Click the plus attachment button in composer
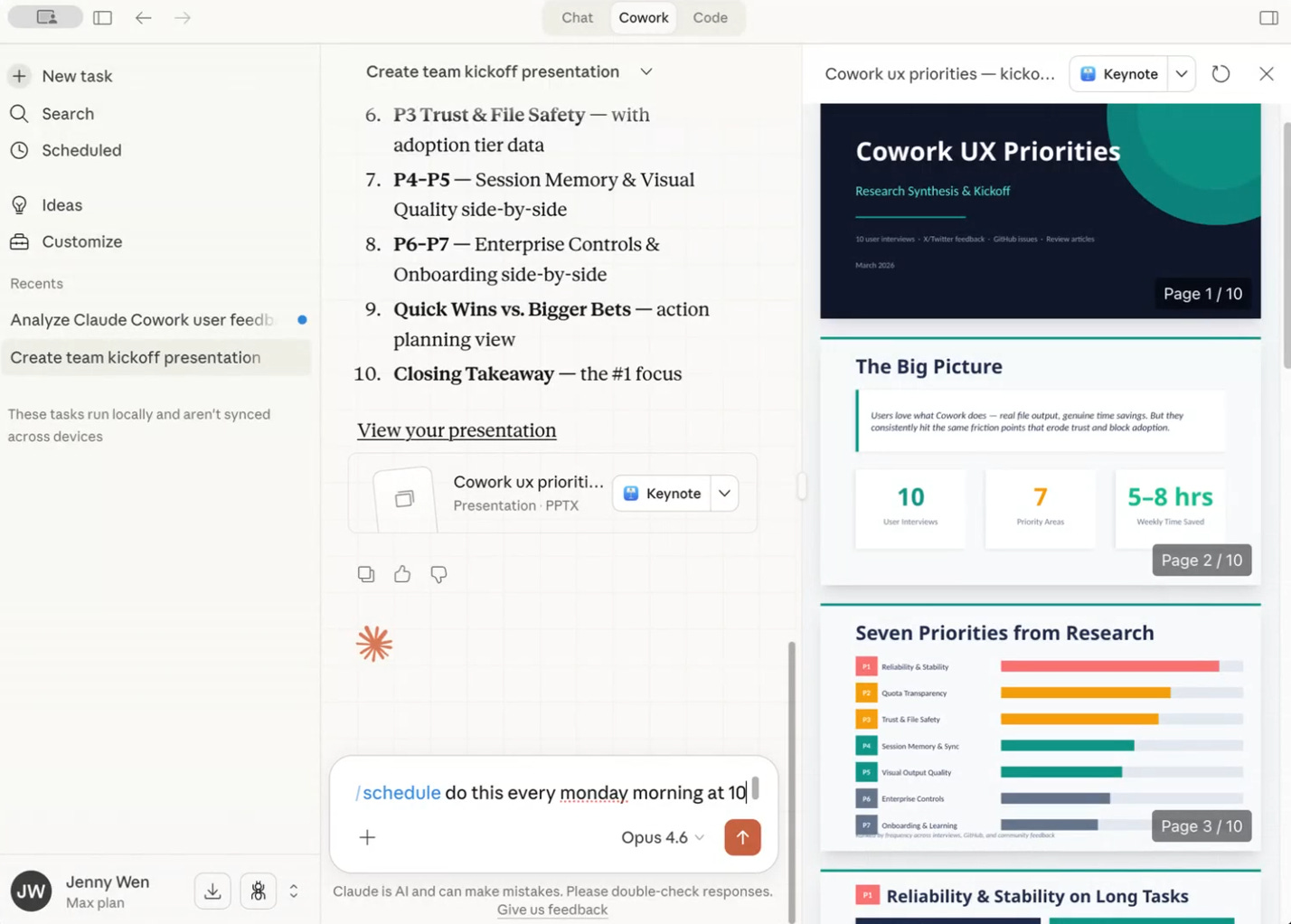Viewport: 1291px width, 924px height. pos(367,837)
